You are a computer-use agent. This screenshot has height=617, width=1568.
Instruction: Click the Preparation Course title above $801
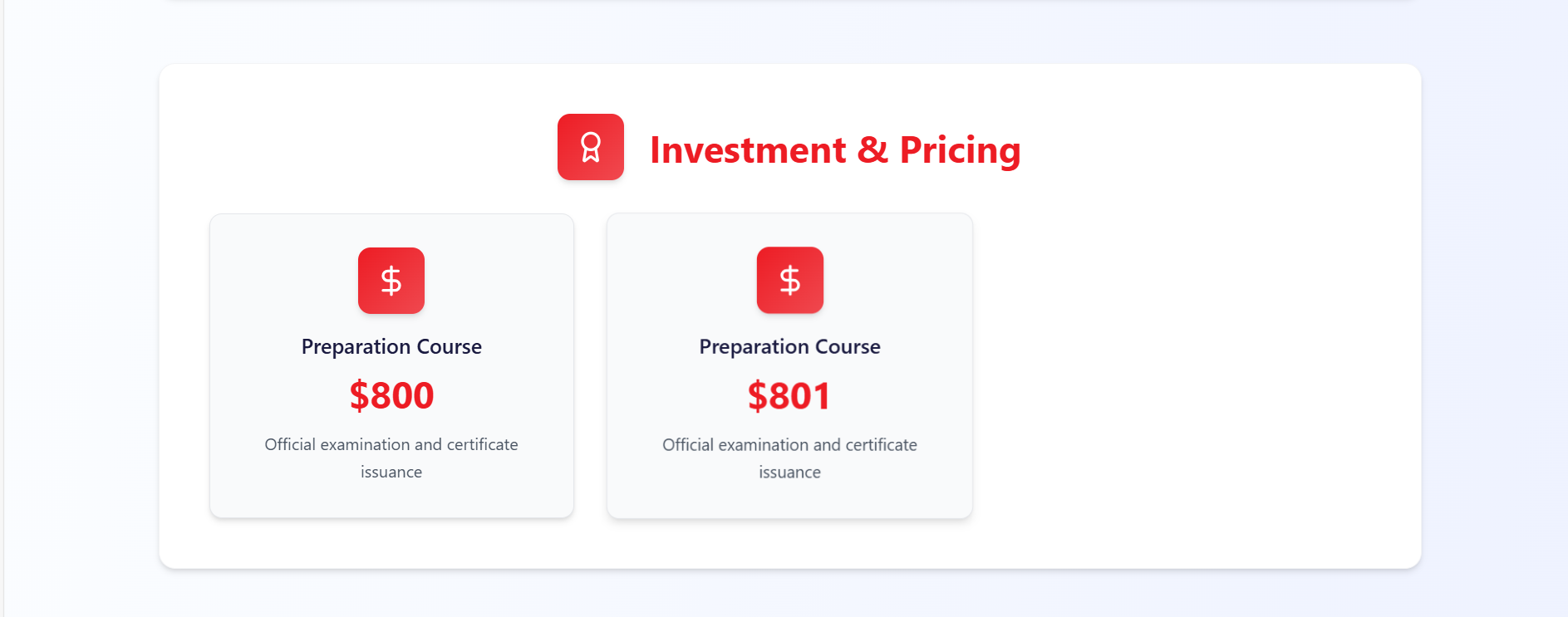pos(789,346)
